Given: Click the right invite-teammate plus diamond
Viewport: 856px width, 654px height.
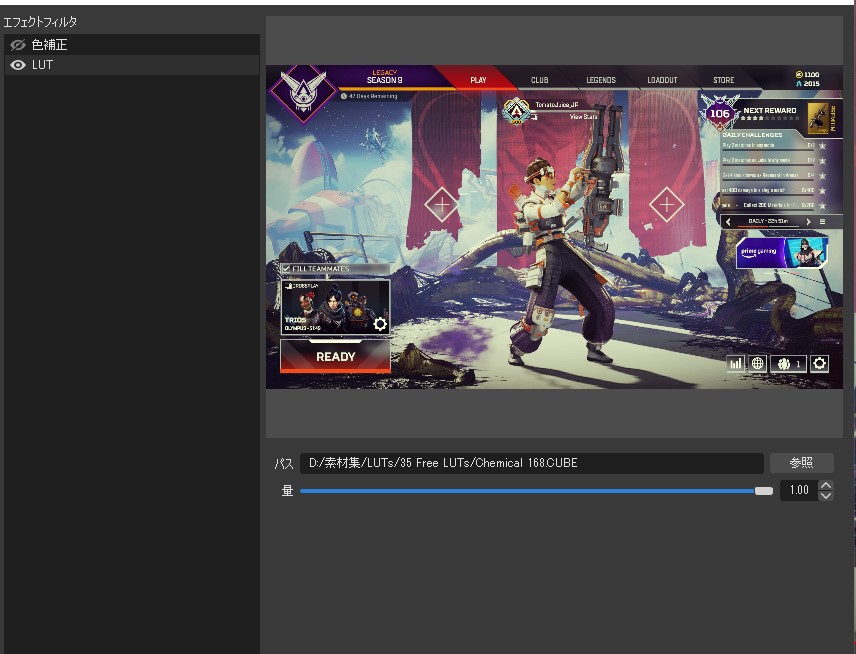Looking at the screenshot, I should click(666, 205).
